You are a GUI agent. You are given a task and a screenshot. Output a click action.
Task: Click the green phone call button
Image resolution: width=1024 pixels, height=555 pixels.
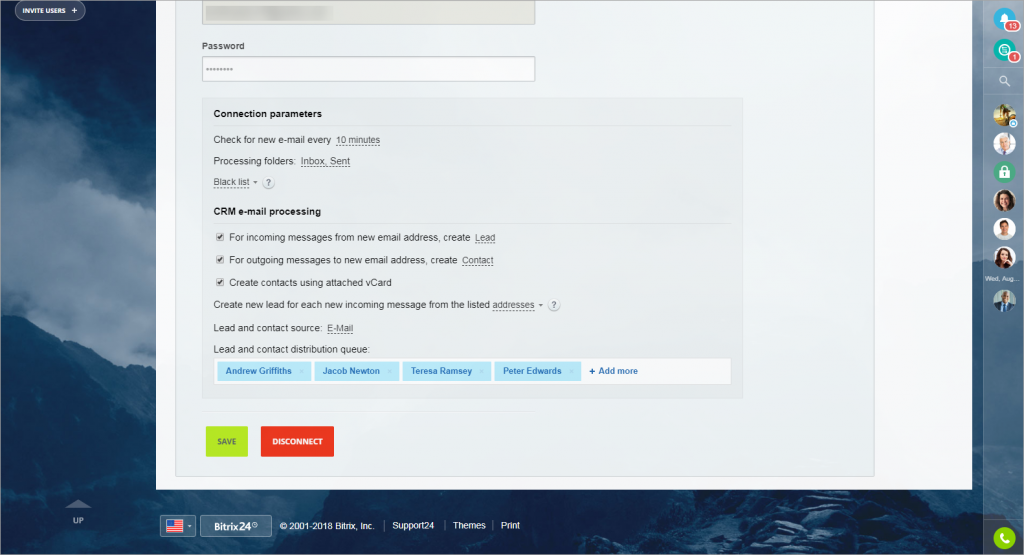click(x=1004, y=538)
